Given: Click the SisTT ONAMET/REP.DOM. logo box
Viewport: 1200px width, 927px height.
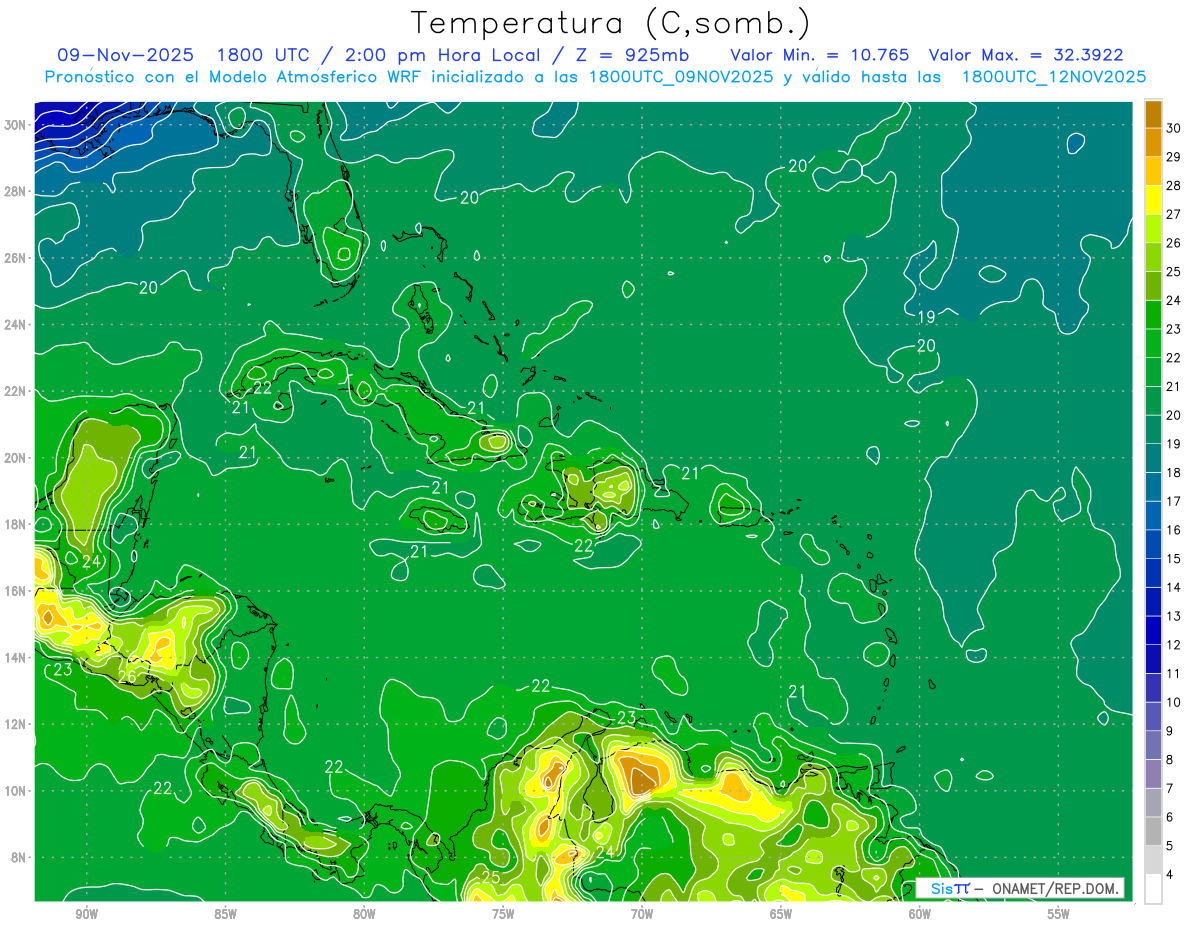Looking at the screenshot, I should tap(1020, 888).
